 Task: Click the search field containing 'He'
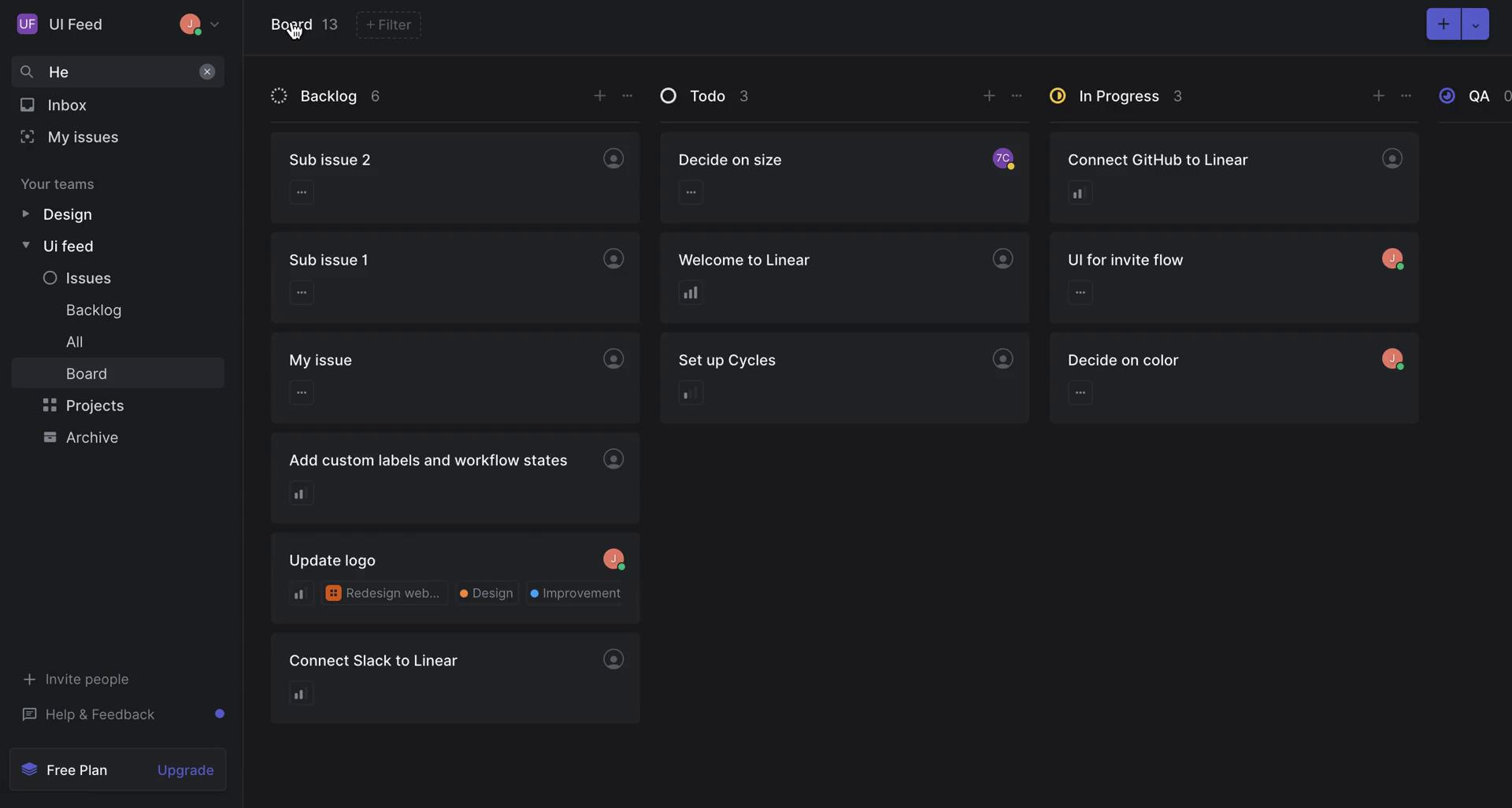(118, 72)
